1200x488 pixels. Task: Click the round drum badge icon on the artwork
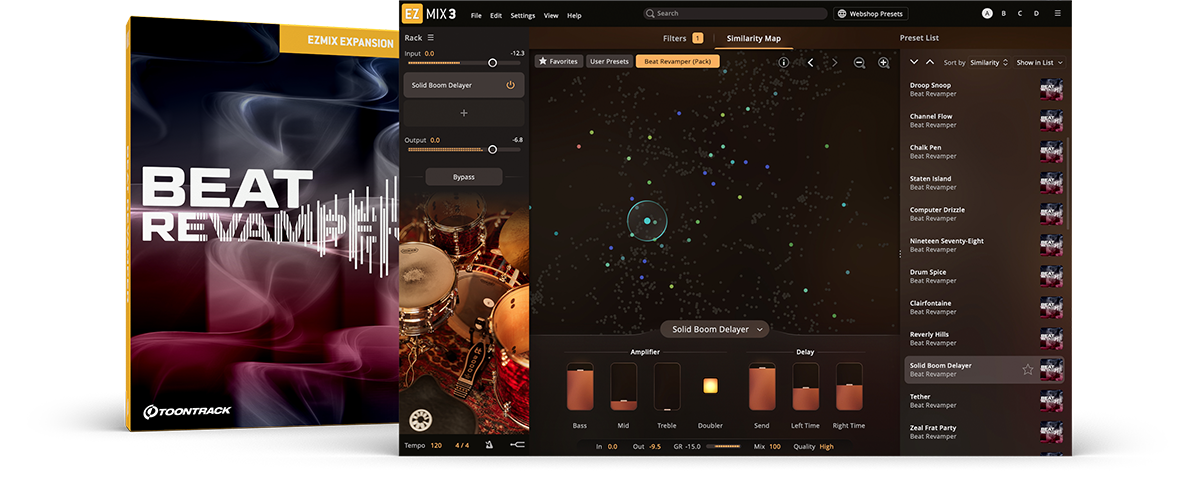pyautogui.click(x=420, y=421)
